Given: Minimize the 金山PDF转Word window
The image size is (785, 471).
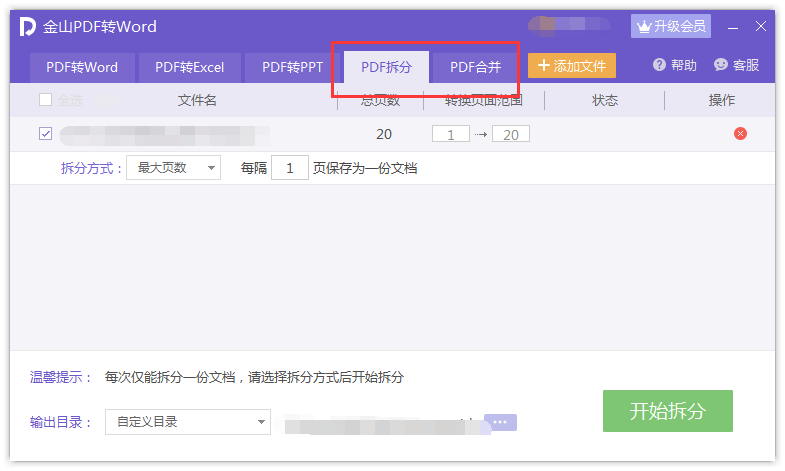Looking at the screenshot, I should point(733,27).
